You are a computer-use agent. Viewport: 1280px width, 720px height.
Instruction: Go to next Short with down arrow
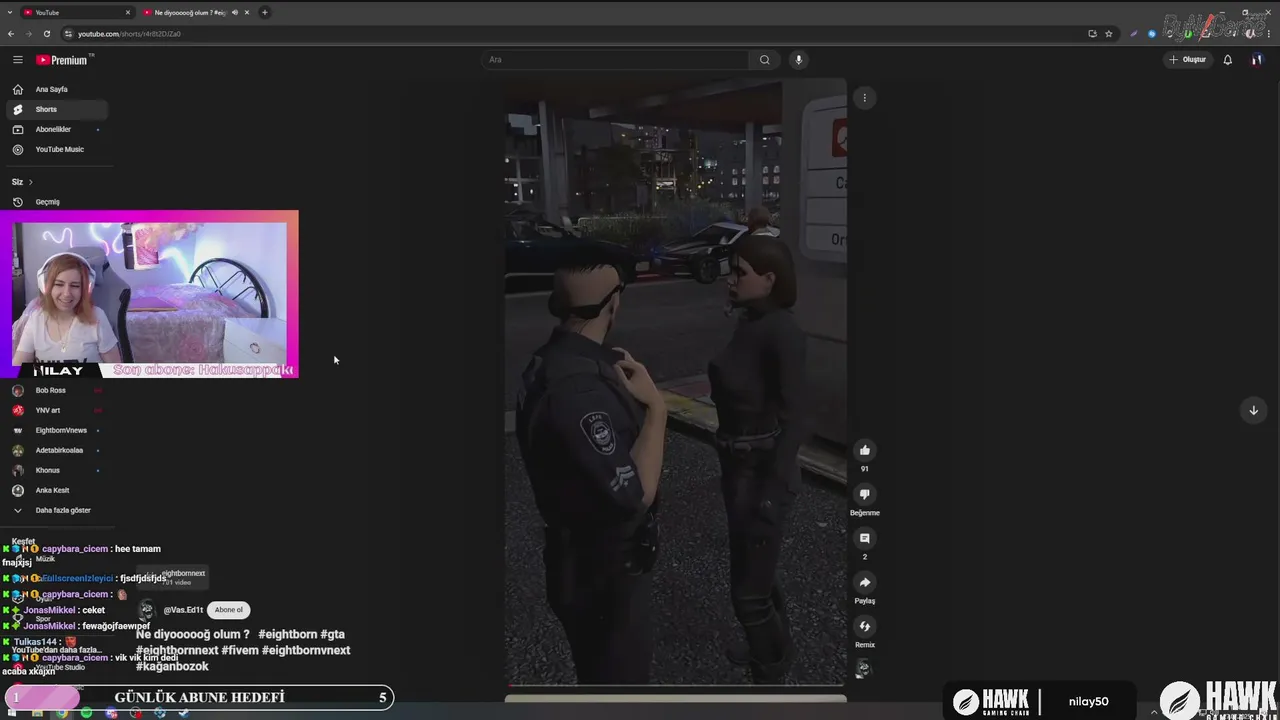click(1253, 410)
